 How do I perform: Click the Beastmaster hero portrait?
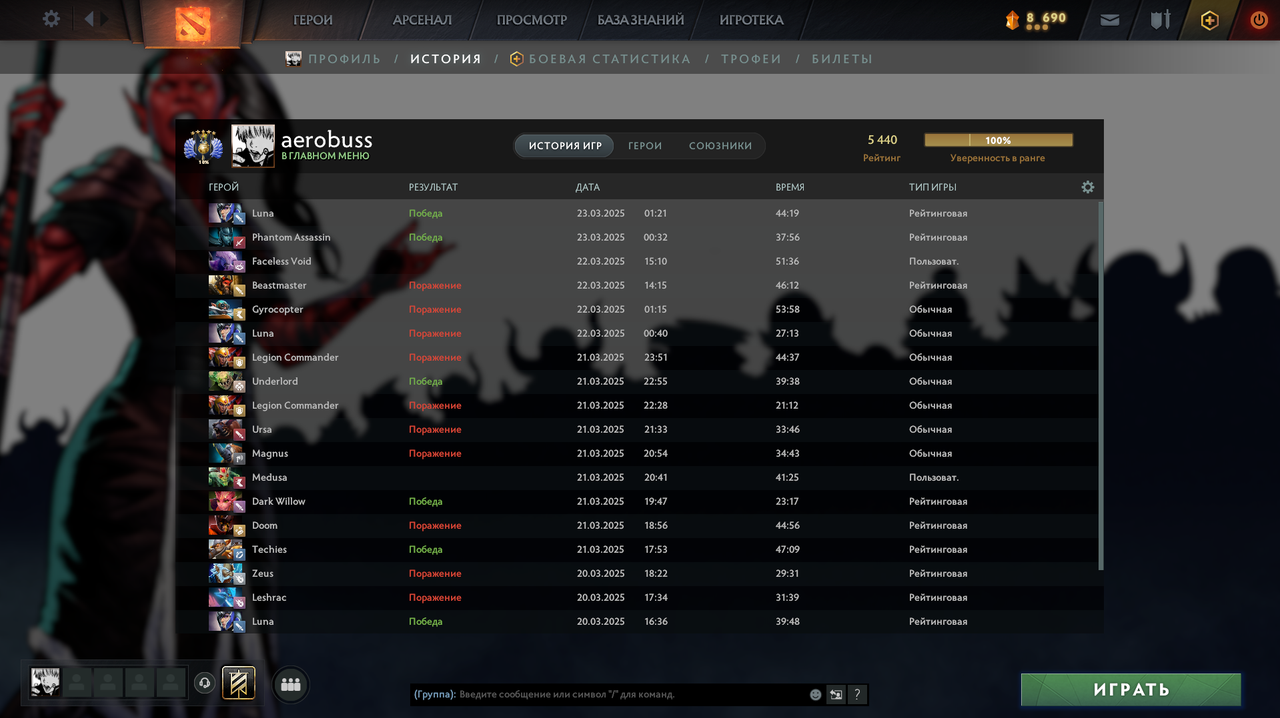(227, 285)
